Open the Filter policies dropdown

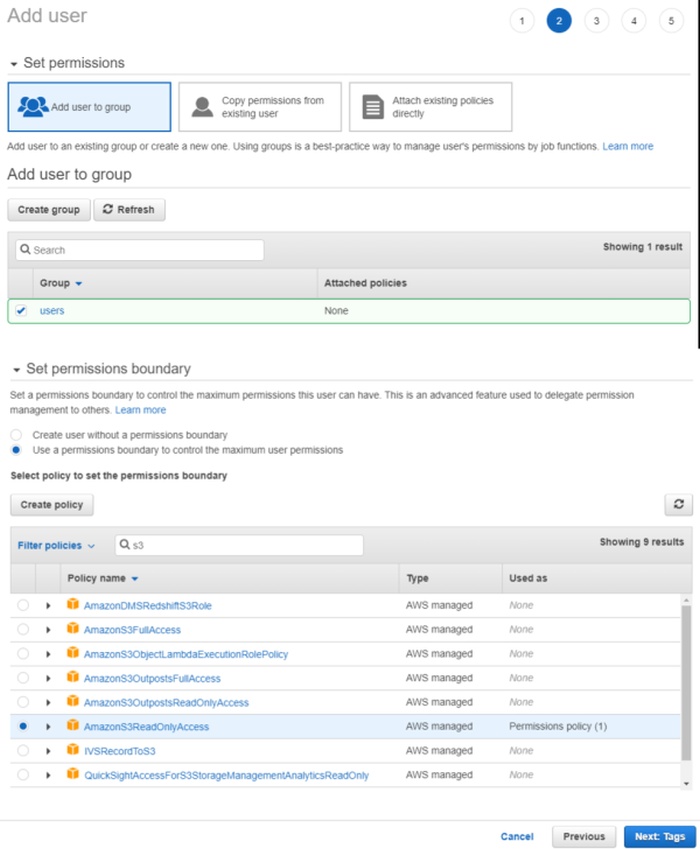pos(56,546)
